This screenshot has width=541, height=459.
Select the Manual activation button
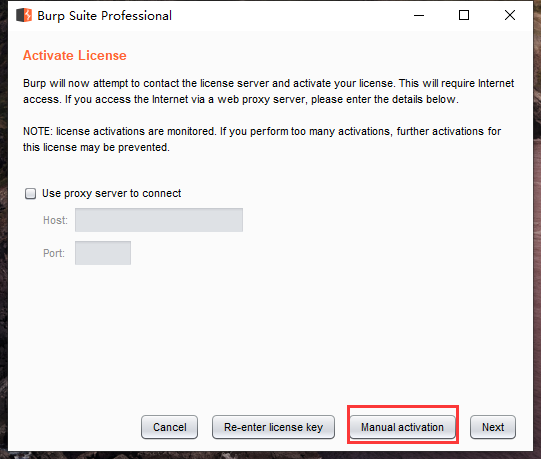point(402,427)
